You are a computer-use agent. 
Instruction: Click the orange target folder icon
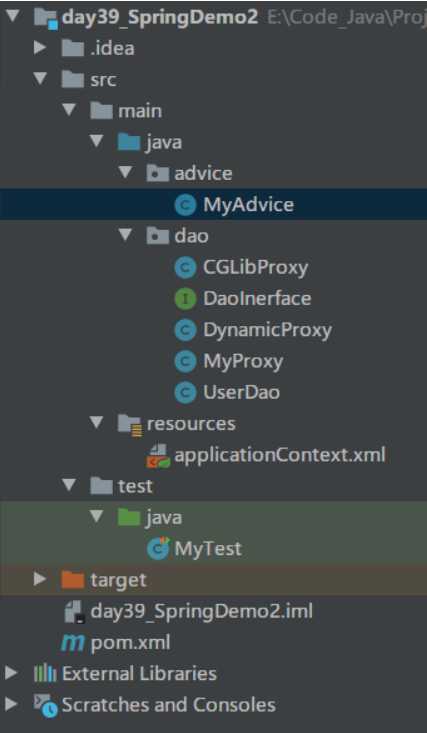(72, 580)
